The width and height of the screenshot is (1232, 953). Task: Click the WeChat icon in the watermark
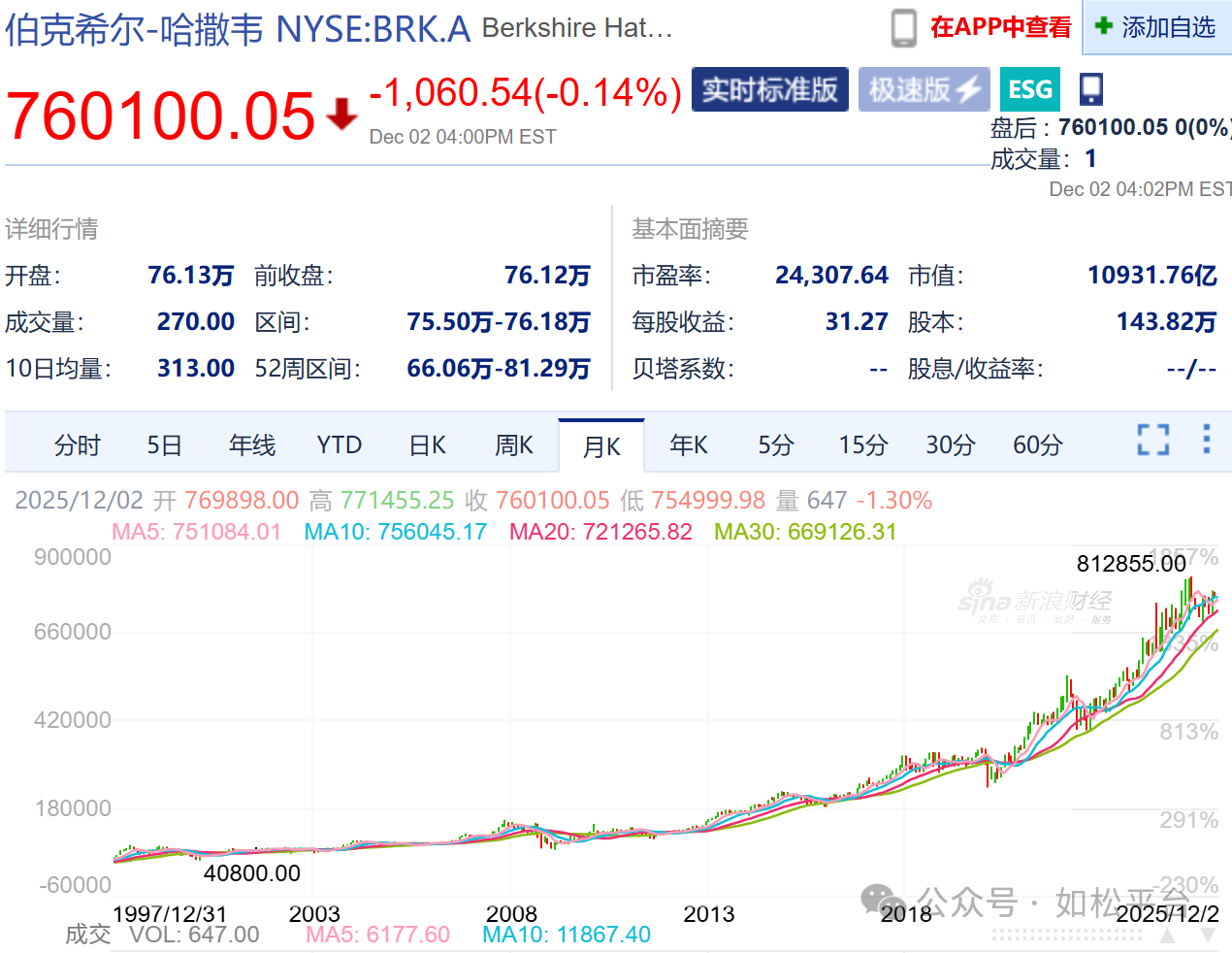coord(883,902)
